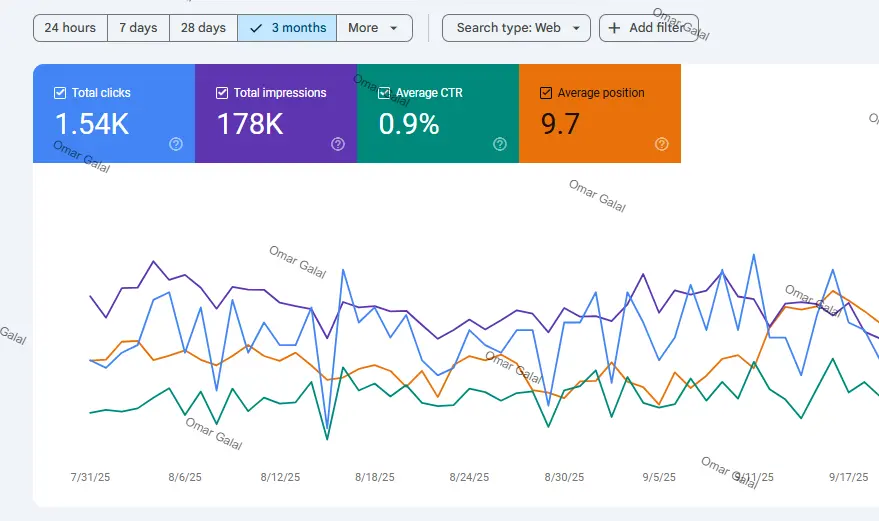Click the 8/12/25 axis date label

280,477
